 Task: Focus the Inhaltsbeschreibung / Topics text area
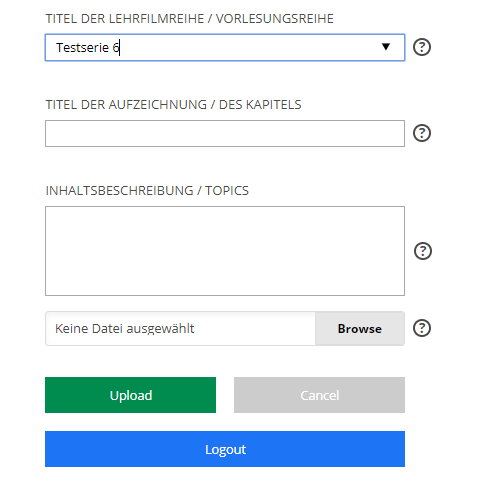click(225, 251)
